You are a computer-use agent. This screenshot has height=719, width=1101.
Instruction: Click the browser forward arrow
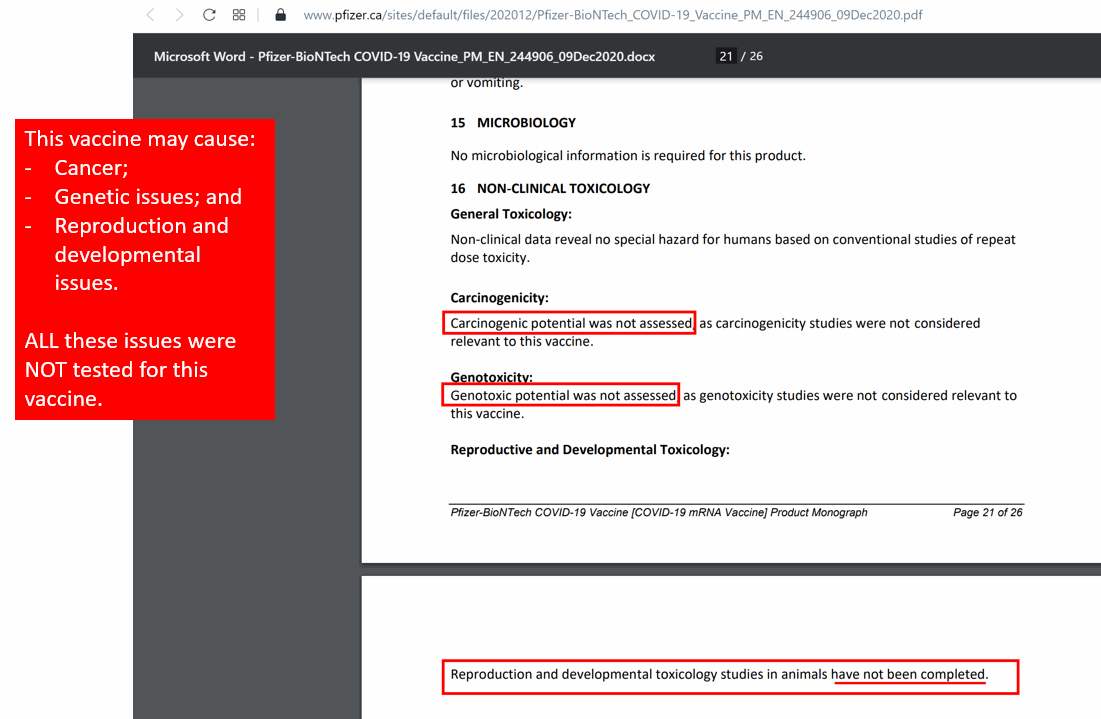(x=180, y=15)
